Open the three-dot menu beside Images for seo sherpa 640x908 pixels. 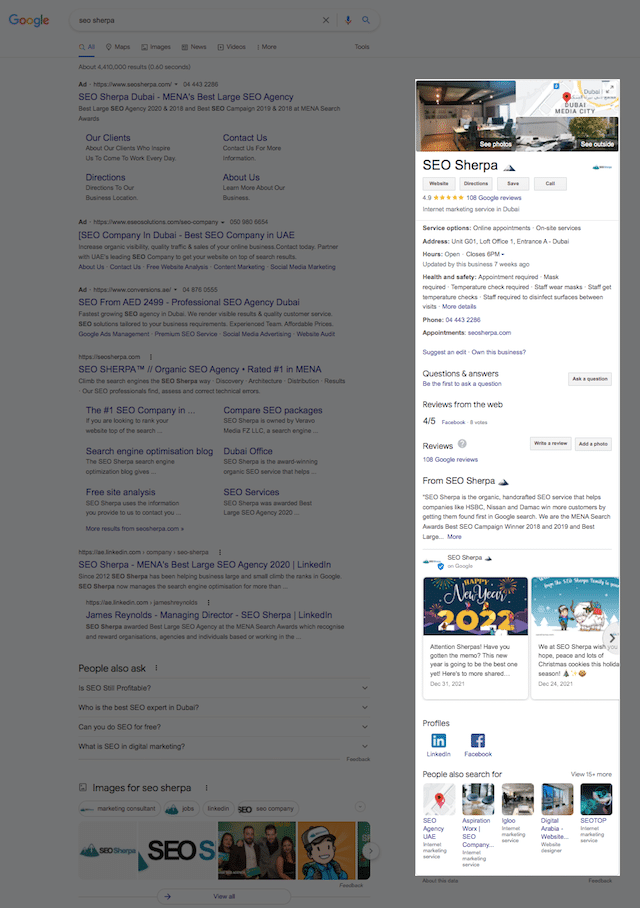206,788
